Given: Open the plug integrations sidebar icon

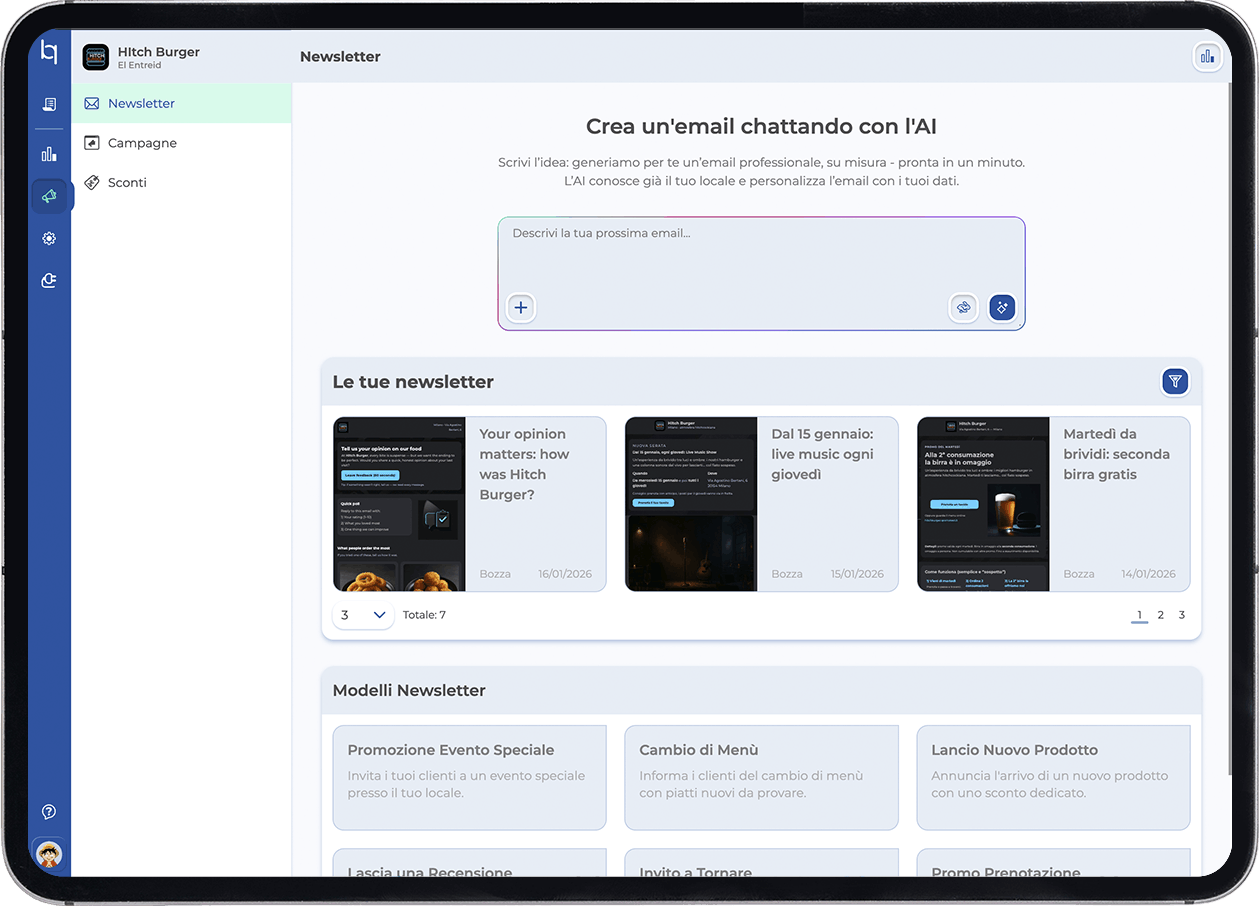Looking at the screenshot, I should point(49,281).
